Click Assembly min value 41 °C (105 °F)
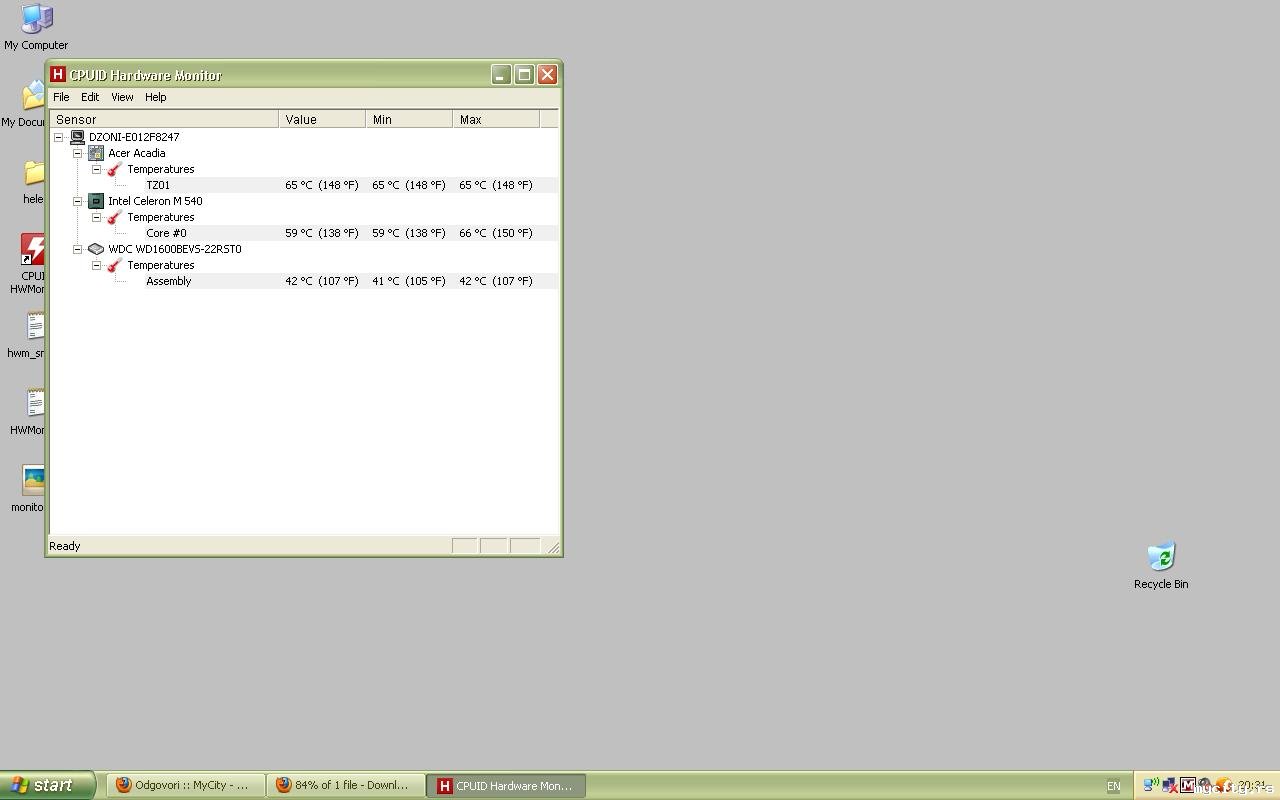This screenshot has height=800, width=1280. (409, 281)
